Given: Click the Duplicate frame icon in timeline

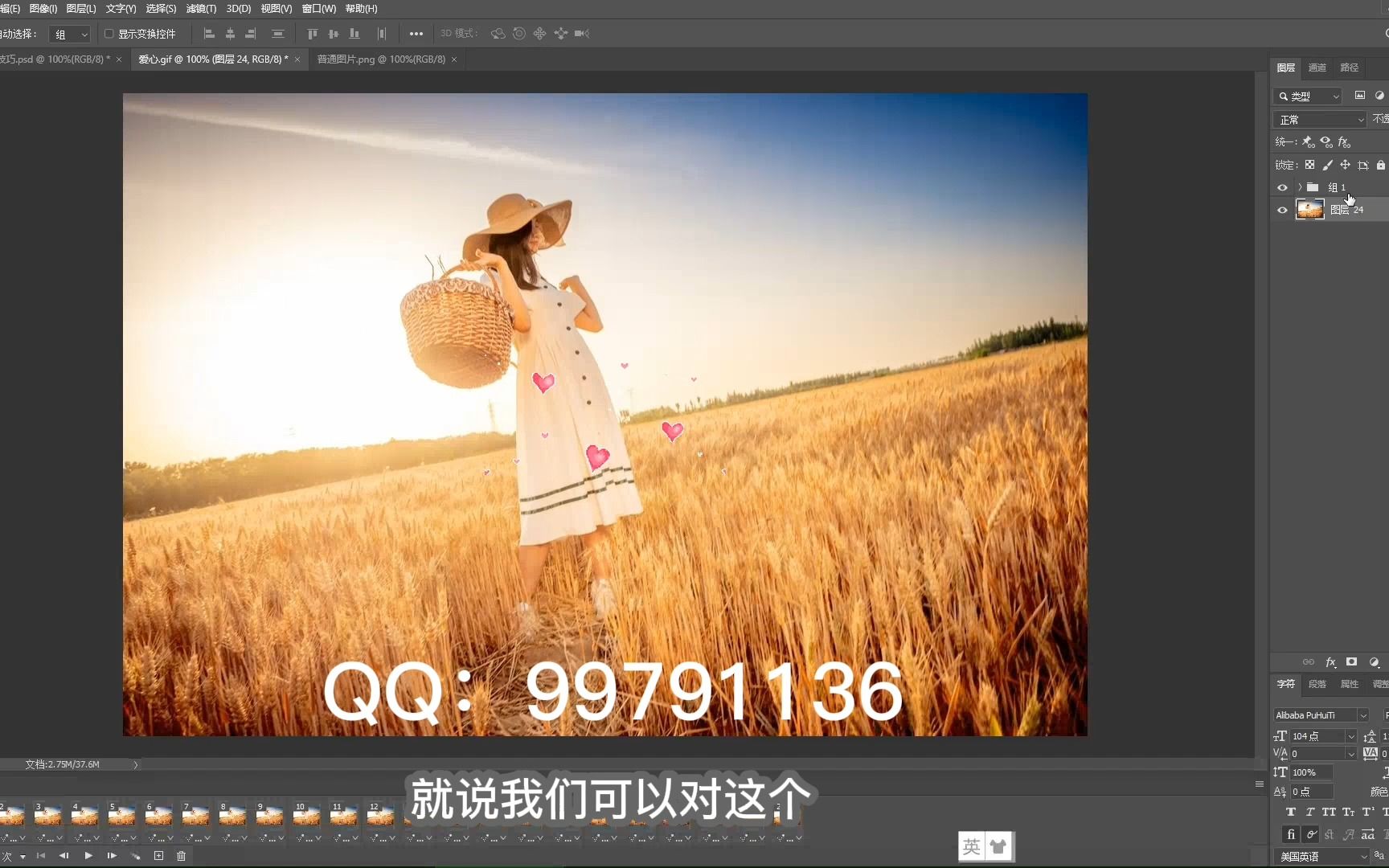Looking at the screenshot, I should [x=158, y=856].
